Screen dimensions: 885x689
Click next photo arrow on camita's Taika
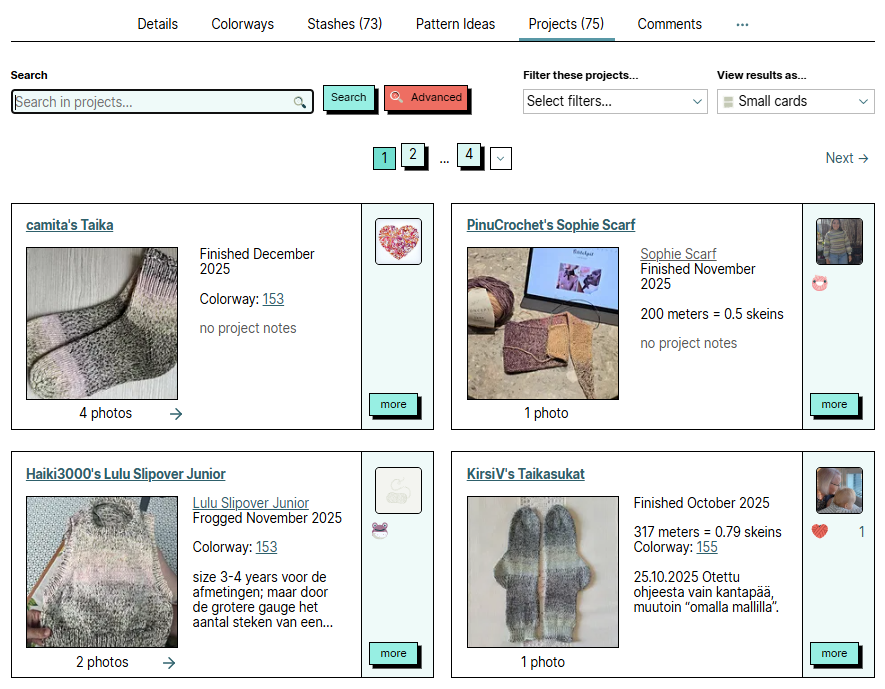[x=176, y=413]
